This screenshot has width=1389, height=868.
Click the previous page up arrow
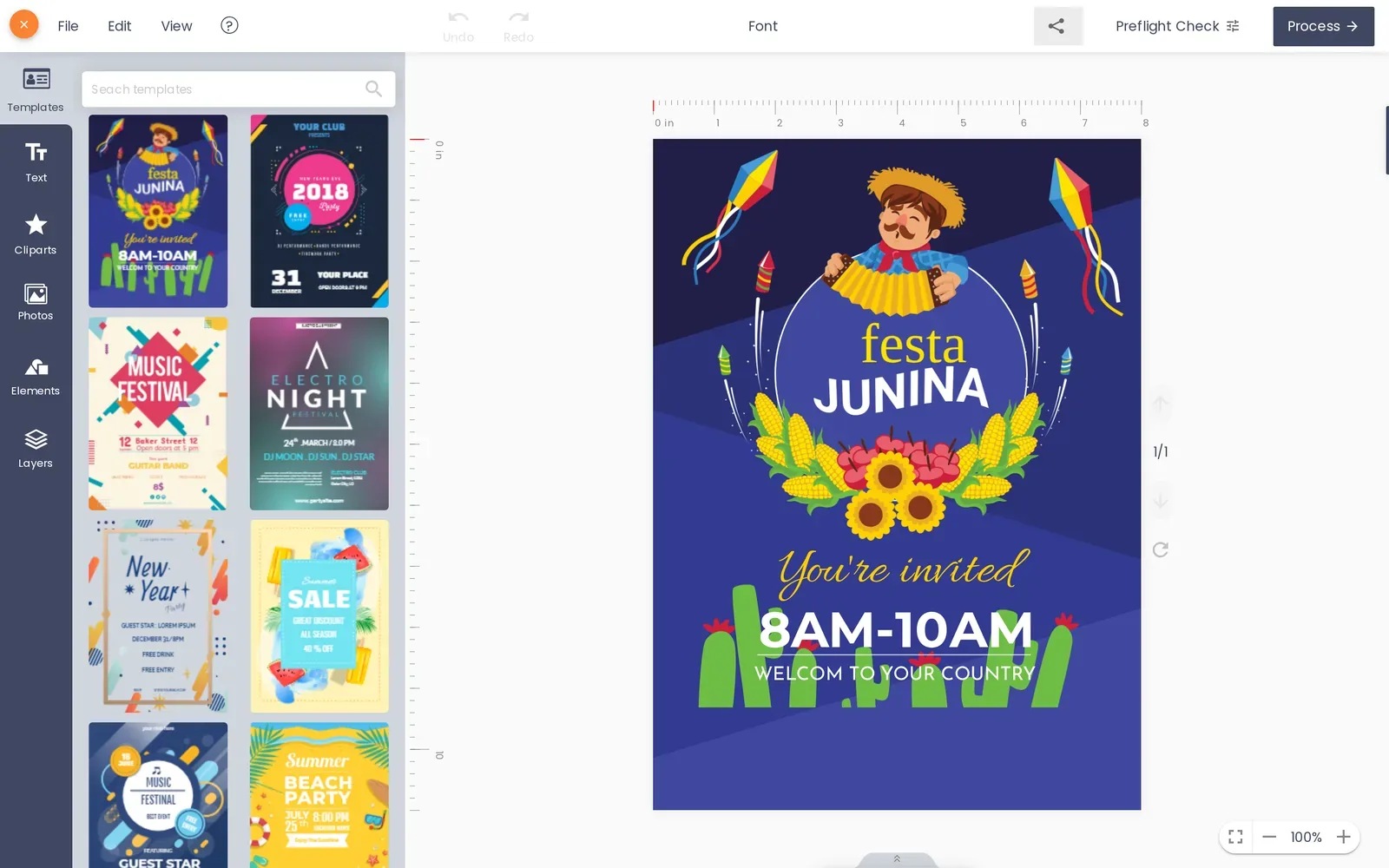(x=1160, y=404)
